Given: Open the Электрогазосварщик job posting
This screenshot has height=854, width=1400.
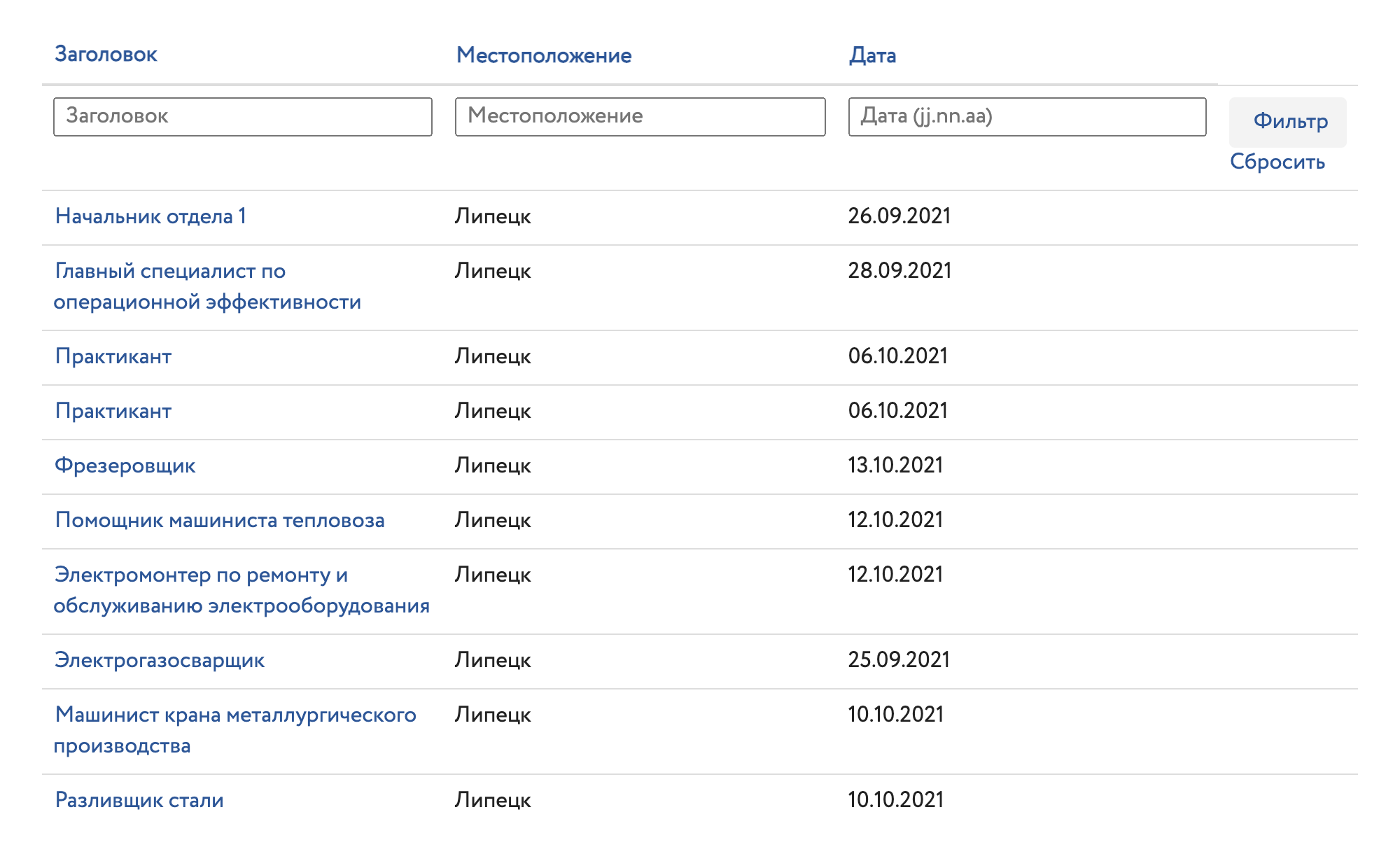Looking at the screenshot, I should (160, 660).
